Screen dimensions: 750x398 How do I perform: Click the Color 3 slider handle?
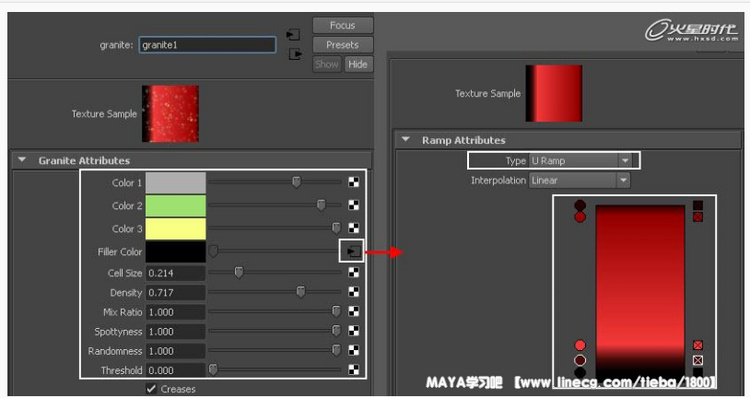pos(336,228)
